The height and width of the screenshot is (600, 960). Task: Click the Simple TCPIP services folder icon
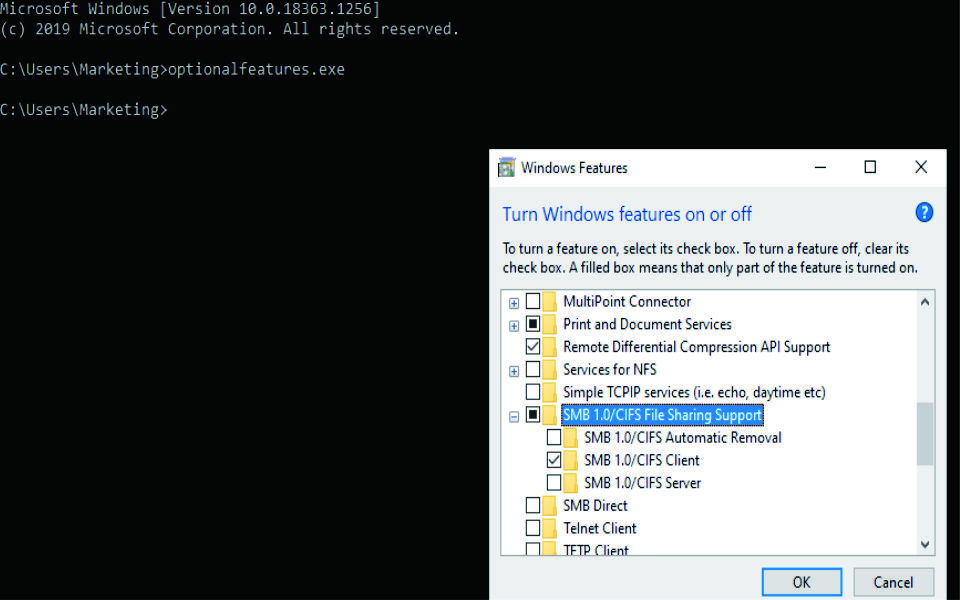(x=550, y=392)
